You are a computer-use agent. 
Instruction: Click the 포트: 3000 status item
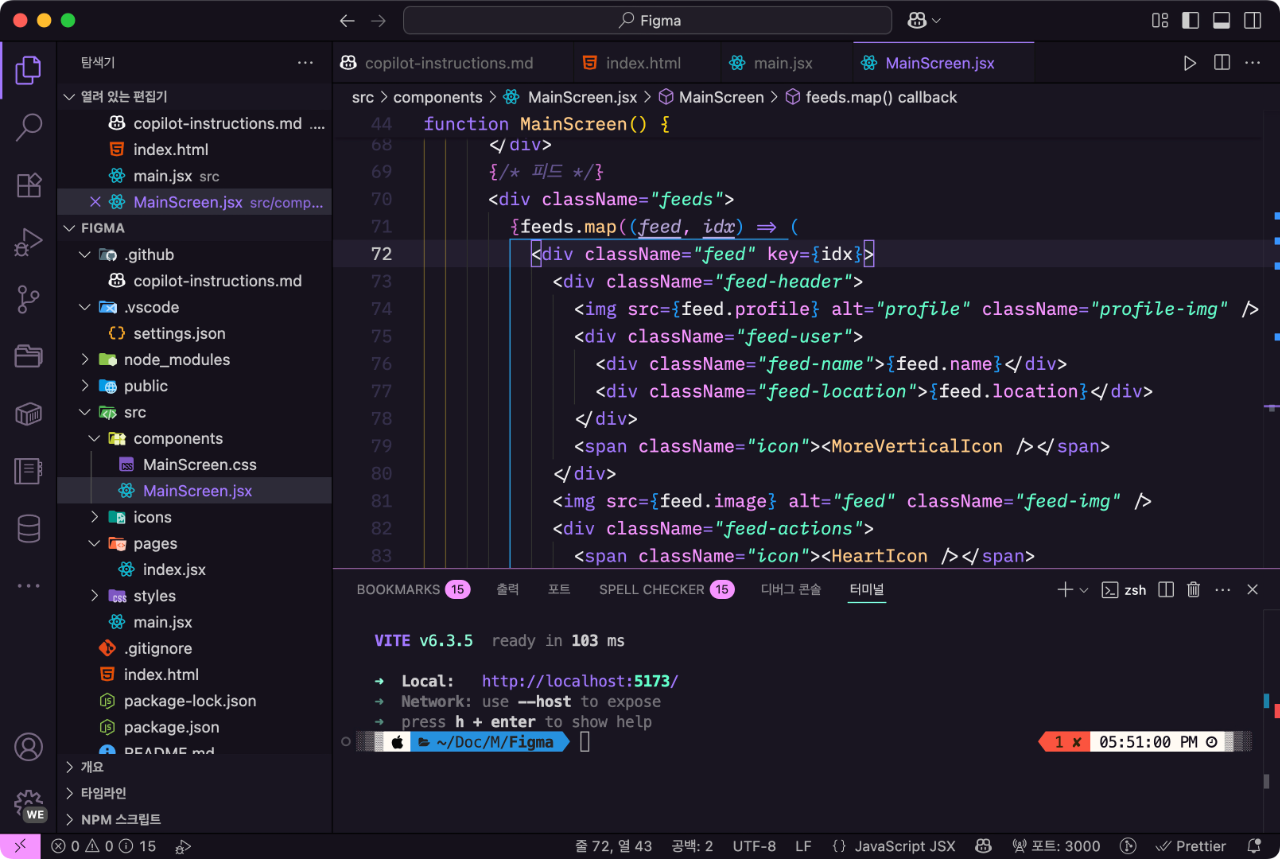(x=1057, y=846)
